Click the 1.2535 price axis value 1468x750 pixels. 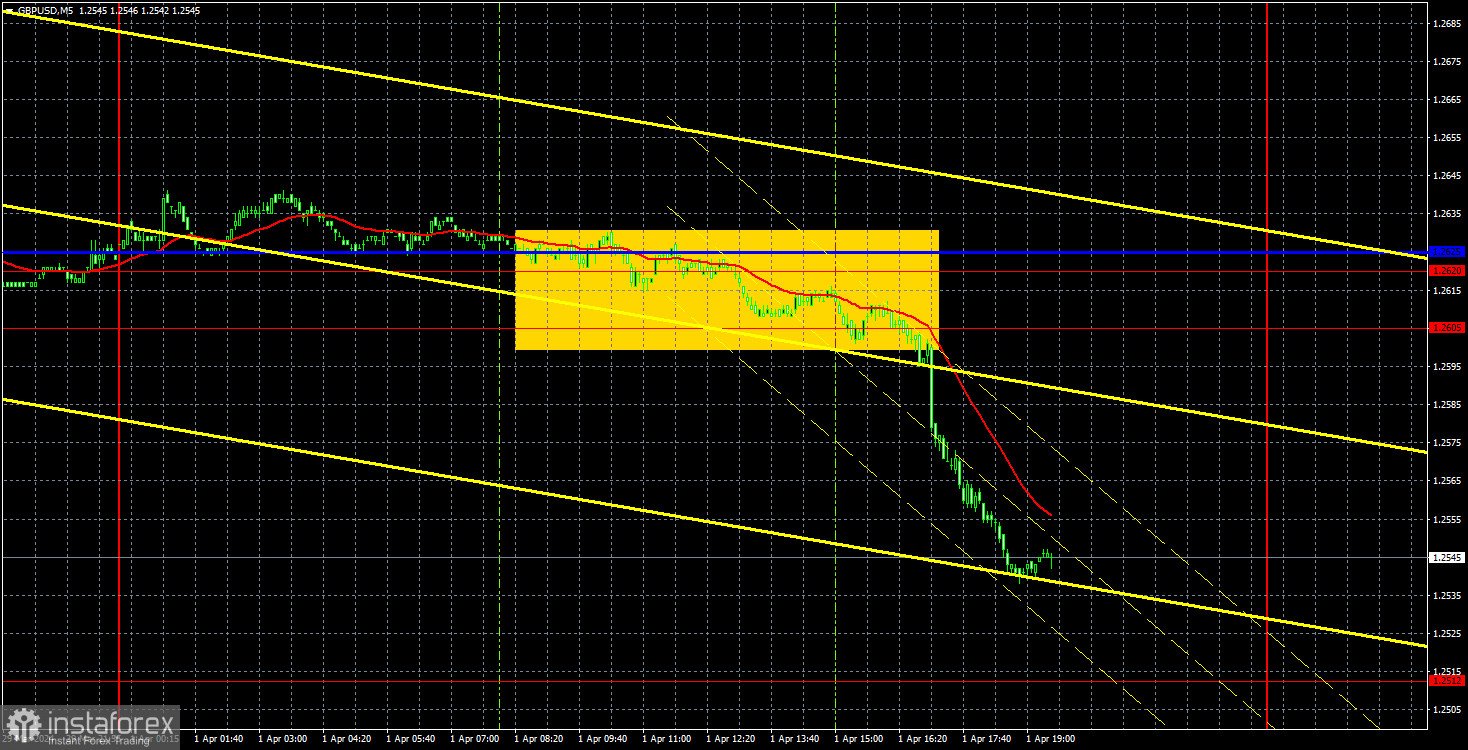pos(1447,595)
